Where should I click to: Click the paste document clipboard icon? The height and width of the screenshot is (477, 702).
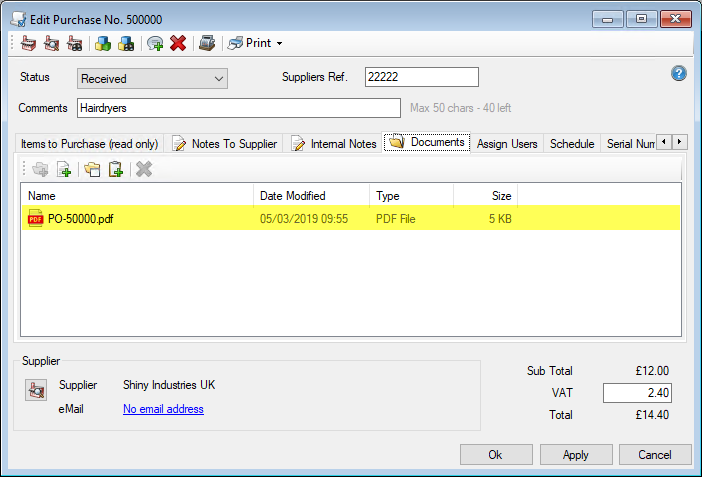116,169
